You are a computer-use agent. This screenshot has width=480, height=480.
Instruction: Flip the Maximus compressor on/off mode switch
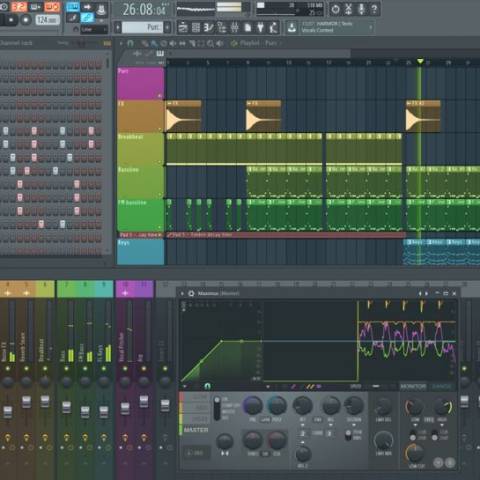tap(217, 408)
